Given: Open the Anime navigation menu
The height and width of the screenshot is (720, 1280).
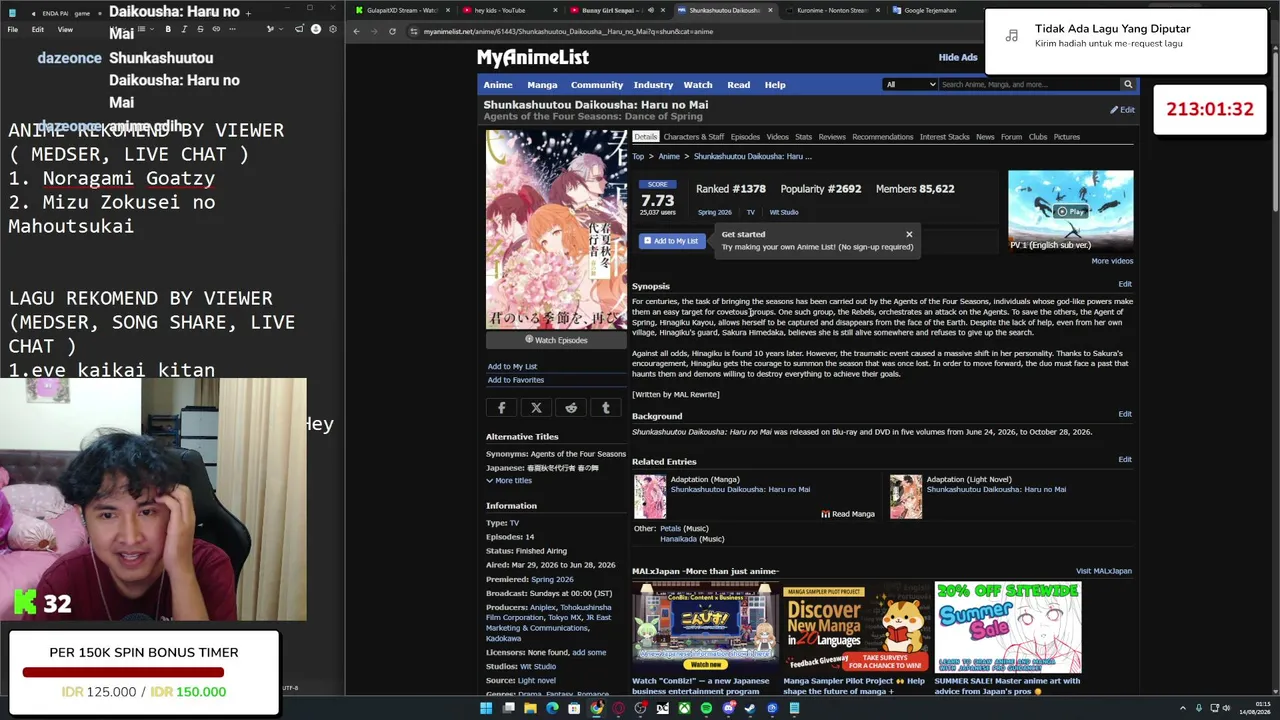Looking at the screenshot, I should click(x=498, y=85).
